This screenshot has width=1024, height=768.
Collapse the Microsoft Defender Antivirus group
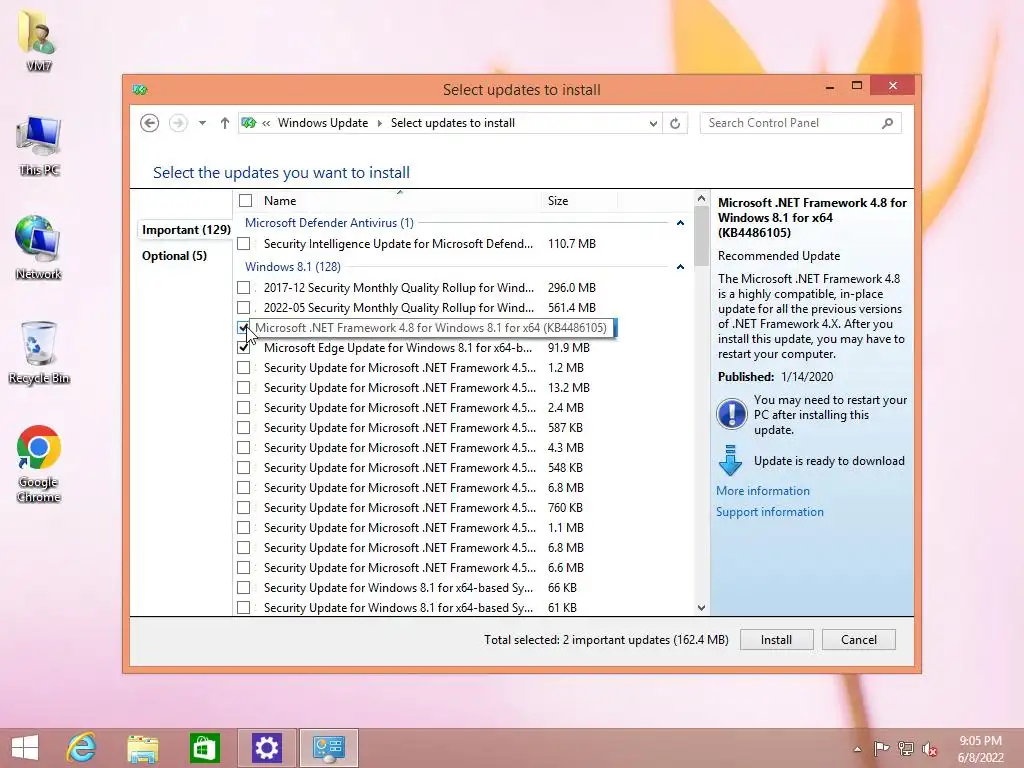(x=680, y=223)
